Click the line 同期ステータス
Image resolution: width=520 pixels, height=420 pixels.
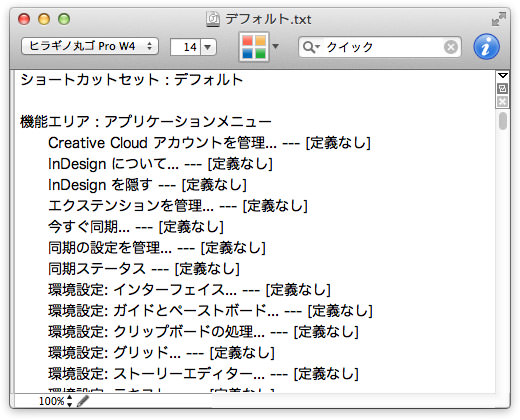point(144,269)
